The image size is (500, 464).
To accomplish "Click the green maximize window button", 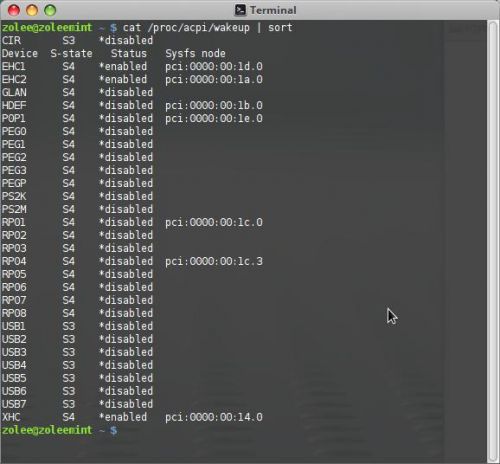I will click(50, 10).
